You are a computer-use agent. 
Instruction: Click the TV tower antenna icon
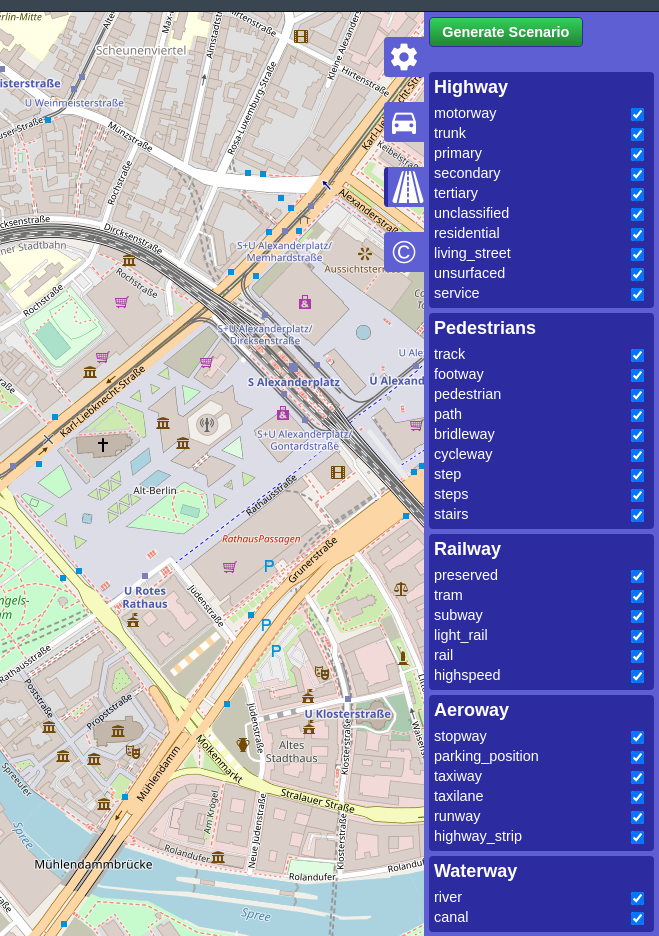coord(207,424)
